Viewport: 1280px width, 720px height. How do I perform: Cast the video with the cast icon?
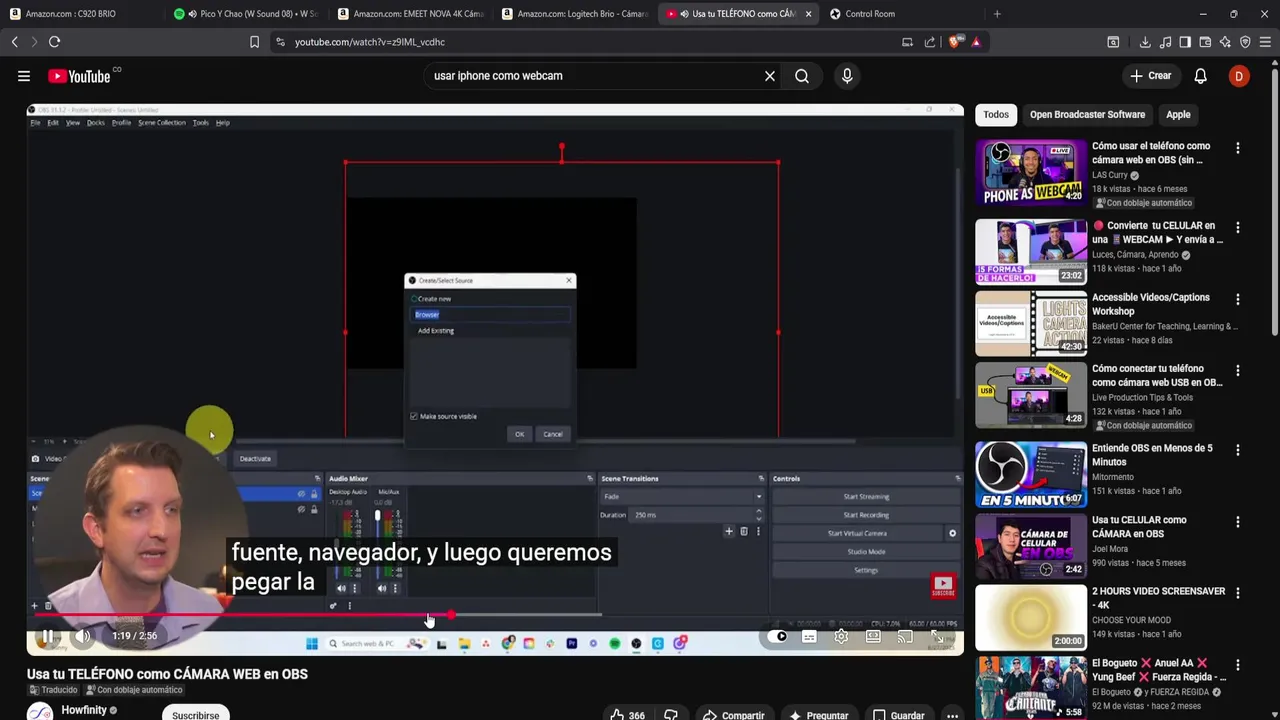[x=905, y=636]
